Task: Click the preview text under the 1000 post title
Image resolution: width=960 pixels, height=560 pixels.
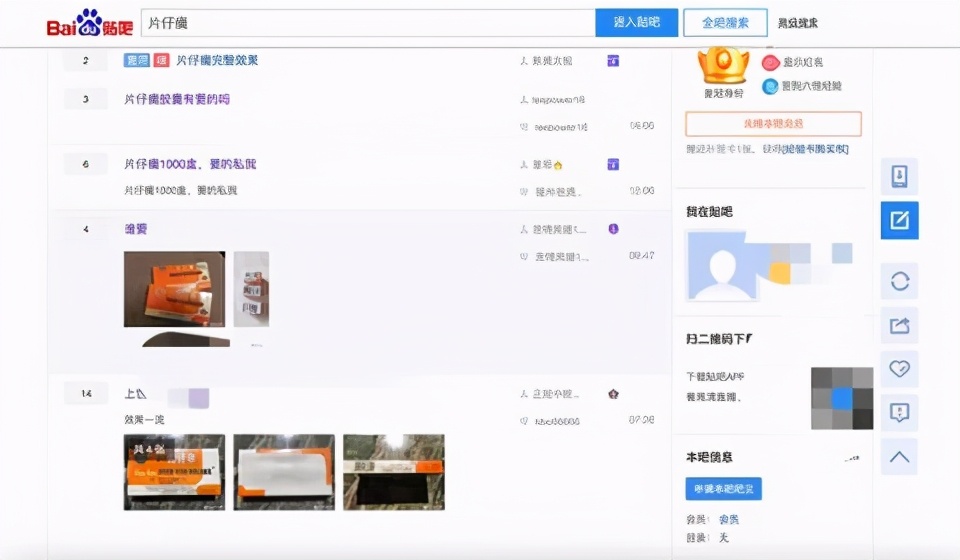Action: click(x=181, y=190)
